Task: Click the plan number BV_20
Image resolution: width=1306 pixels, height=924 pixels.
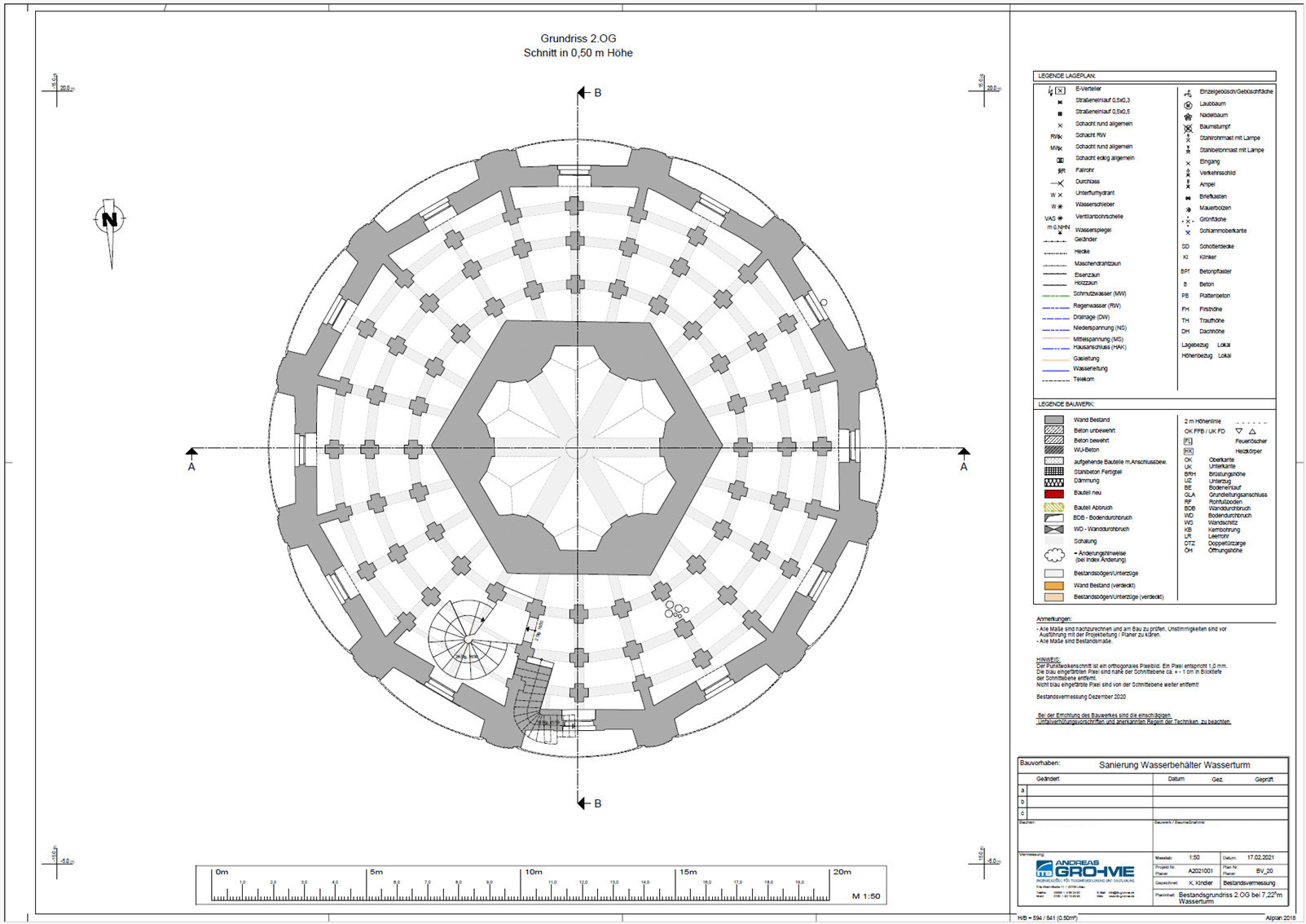Action: point(1264,870)
